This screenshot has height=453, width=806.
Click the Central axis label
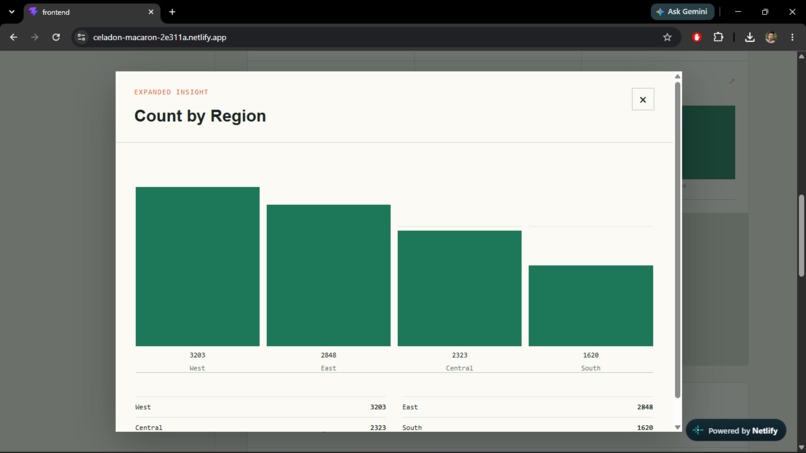(460, 368)
